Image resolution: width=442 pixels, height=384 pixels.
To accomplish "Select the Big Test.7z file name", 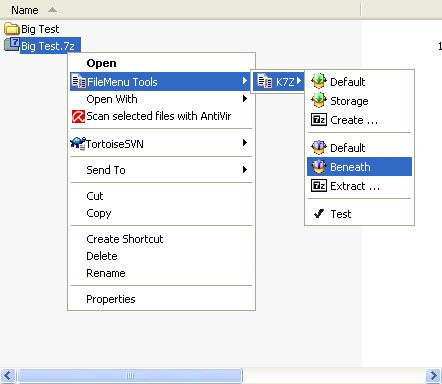I will pos(48,46).
